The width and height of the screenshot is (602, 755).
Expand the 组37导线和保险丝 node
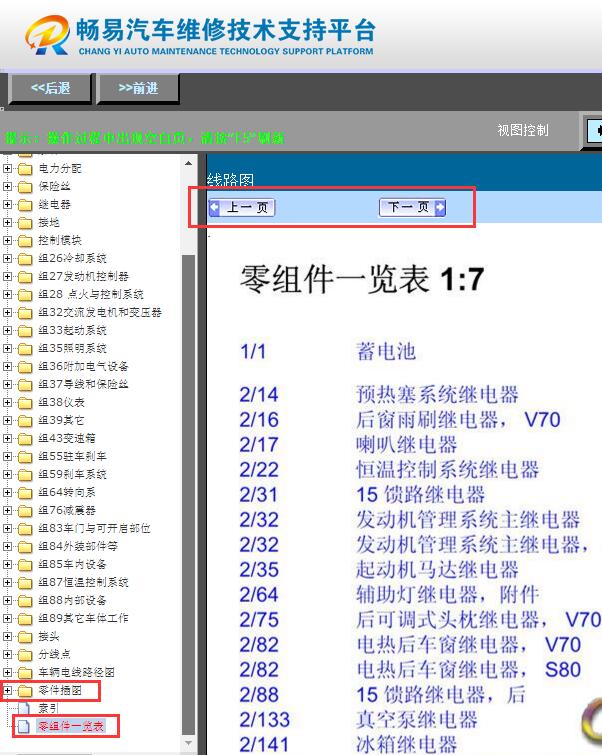tap(7, 384)
